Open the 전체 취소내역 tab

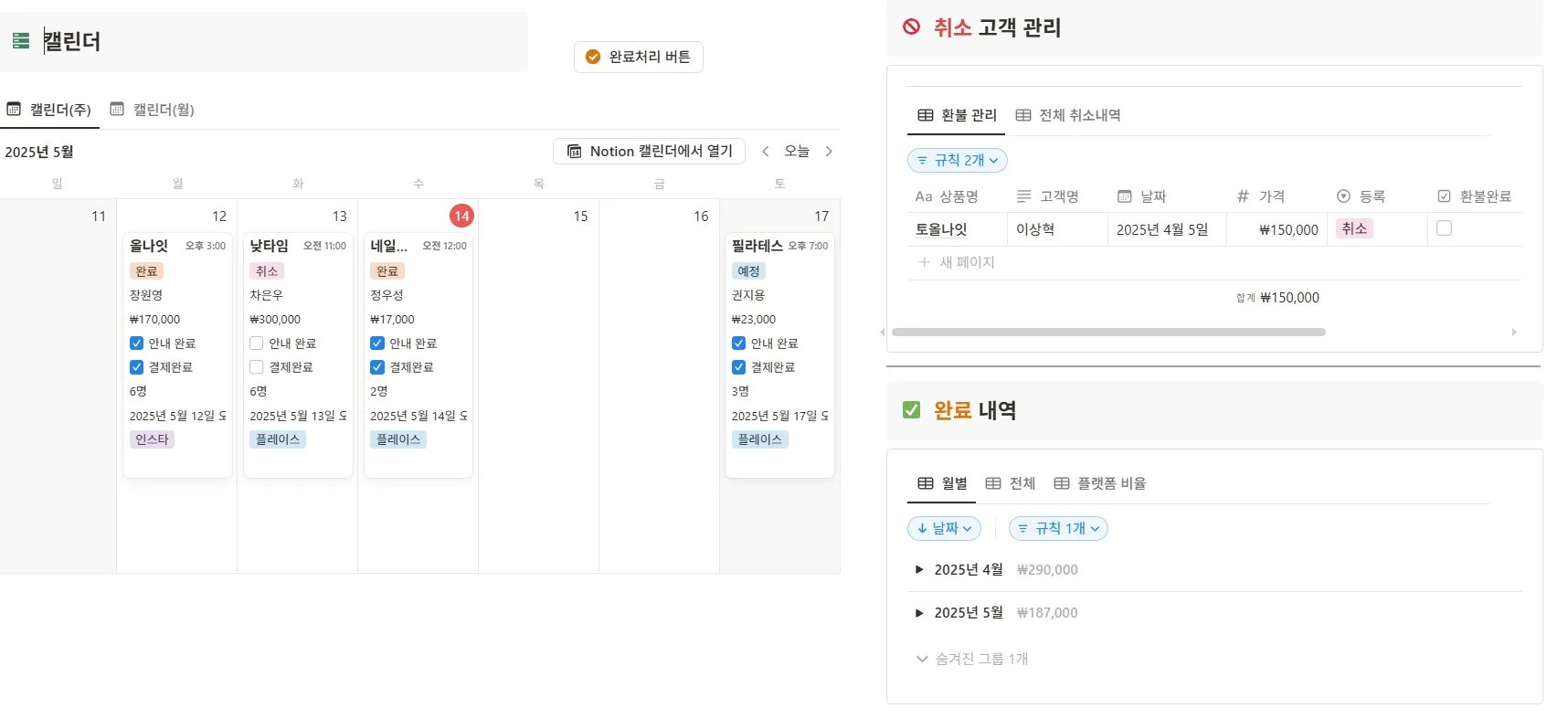(x=1068, y=115)
